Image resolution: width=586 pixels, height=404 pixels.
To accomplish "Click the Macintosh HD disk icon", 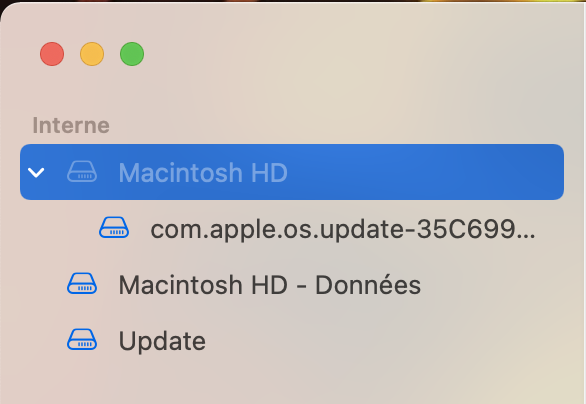I will click(x=82, y=172).
